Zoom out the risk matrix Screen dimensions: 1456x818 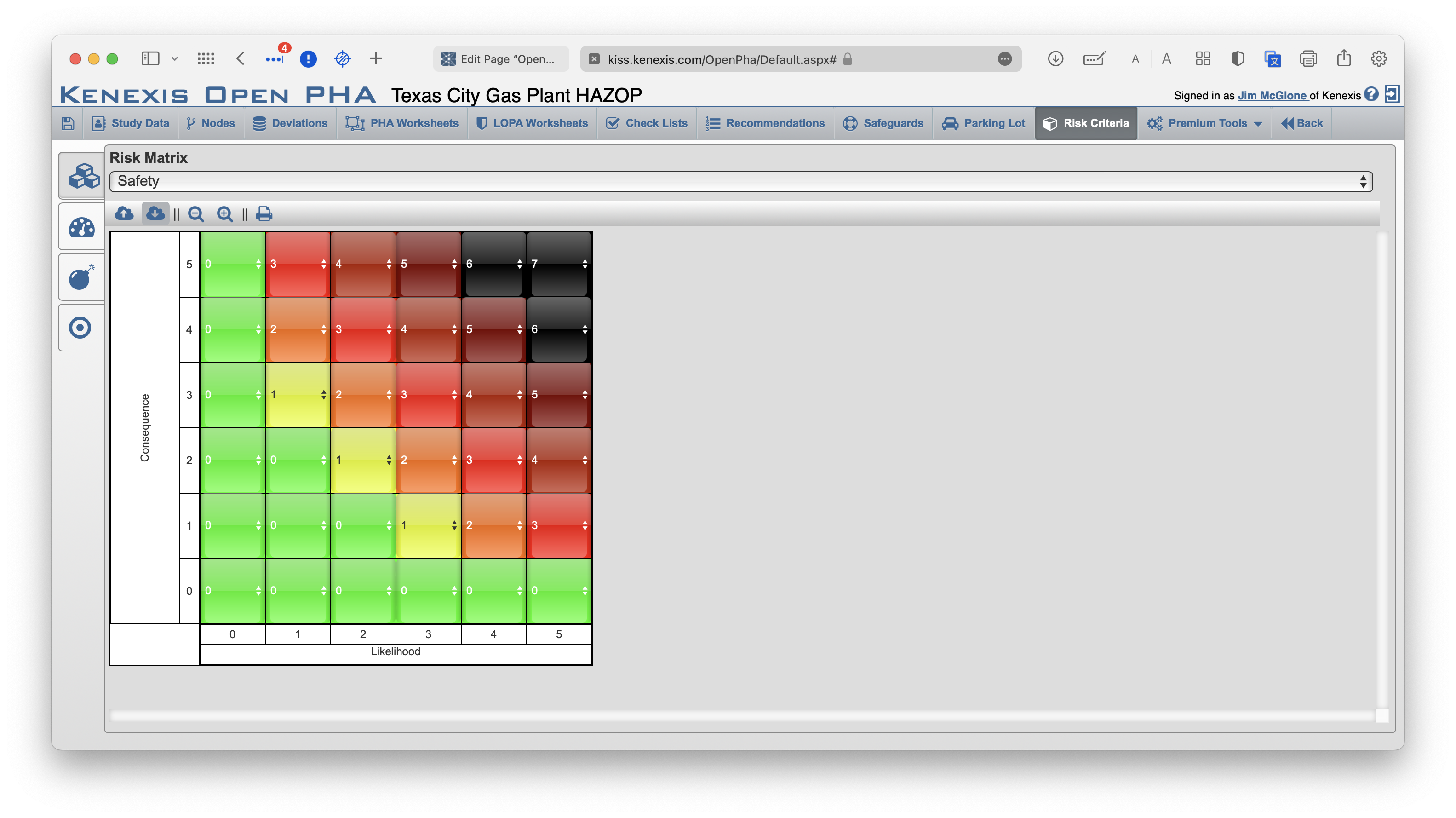pos(196,214)
